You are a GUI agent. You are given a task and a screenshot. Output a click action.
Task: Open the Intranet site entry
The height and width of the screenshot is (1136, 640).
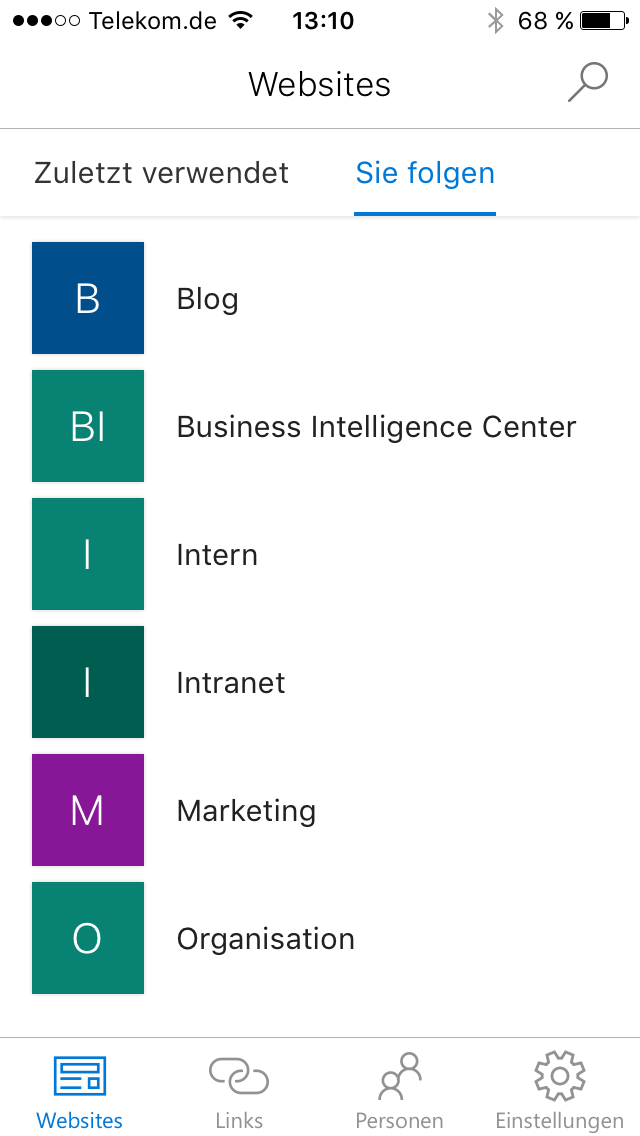(230, 683)
